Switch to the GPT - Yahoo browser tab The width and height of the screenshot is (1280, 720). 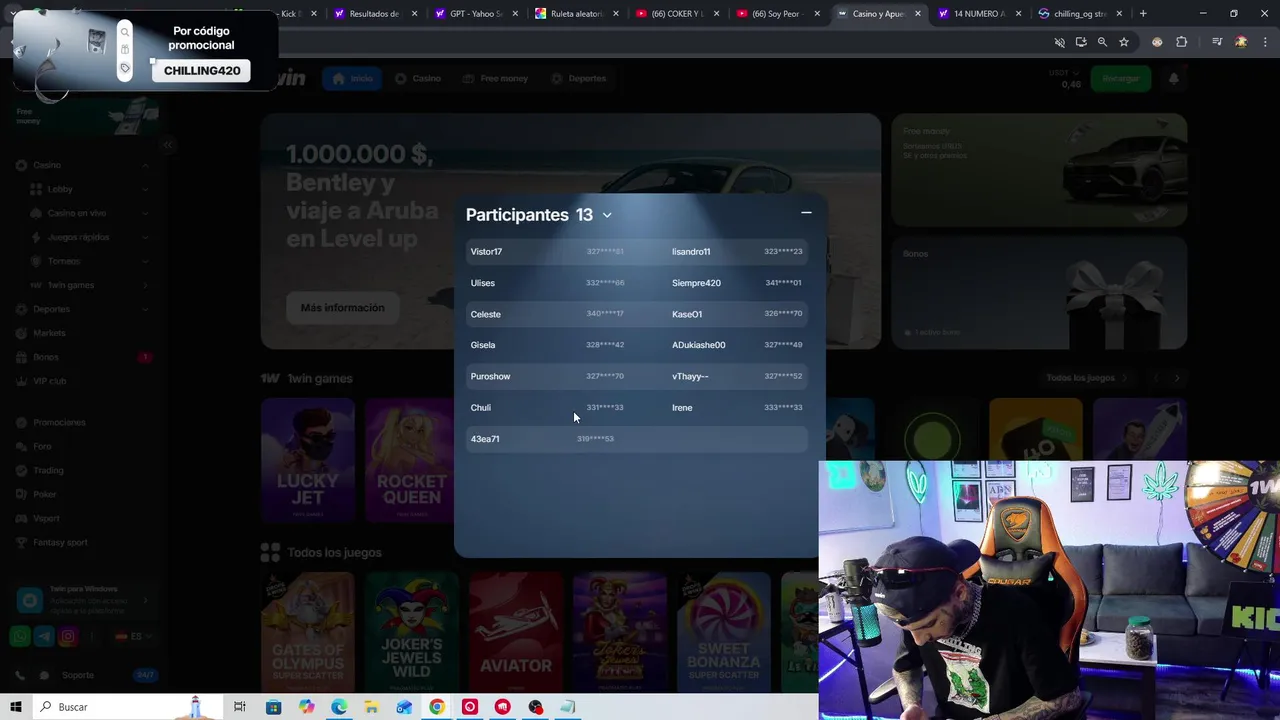(477, 14)
